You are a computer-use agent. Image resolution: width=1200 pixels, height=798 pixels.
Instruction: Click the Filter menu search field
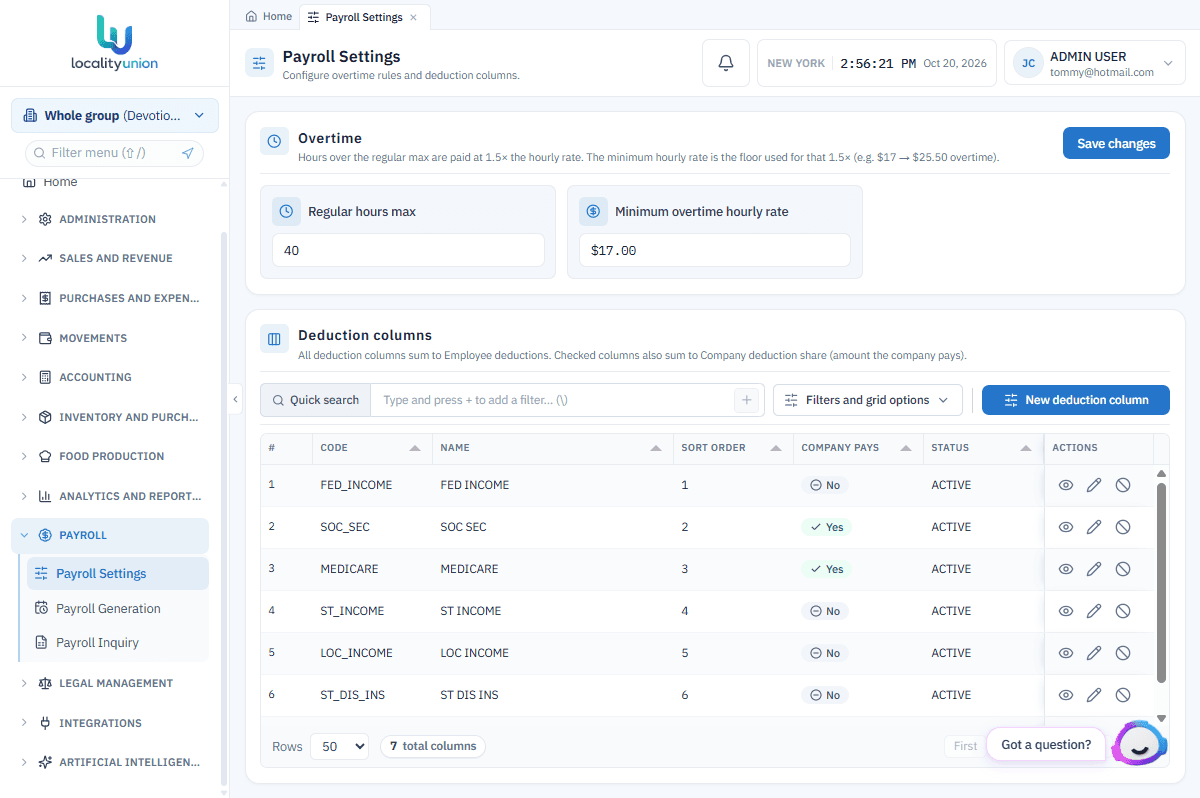click(x=114, y=153)
